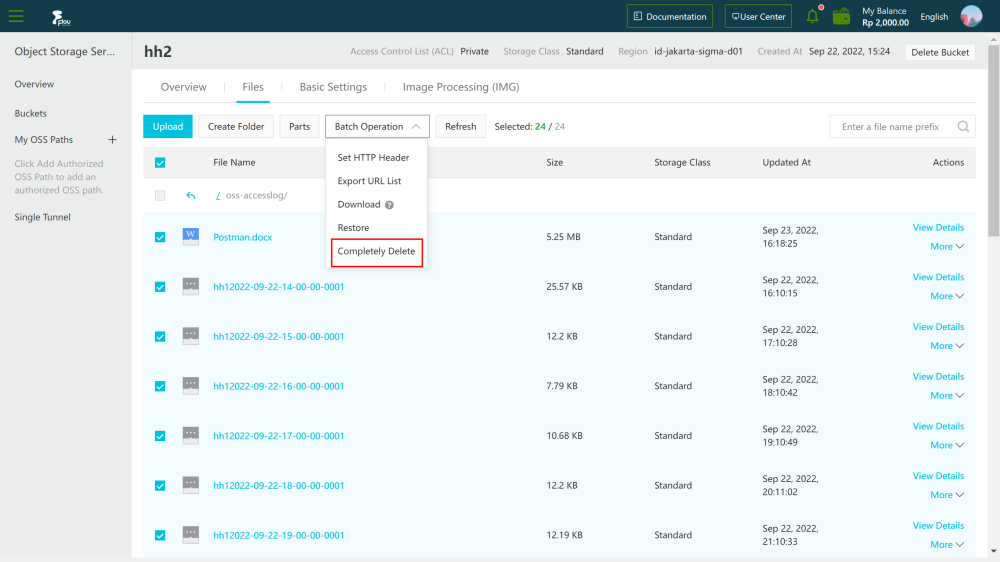The height and width of the screenshot is (562, 1000).
Task: Click file icon for hh12022-09-22-16-00-00-0001
Action: tap(191, 386)
